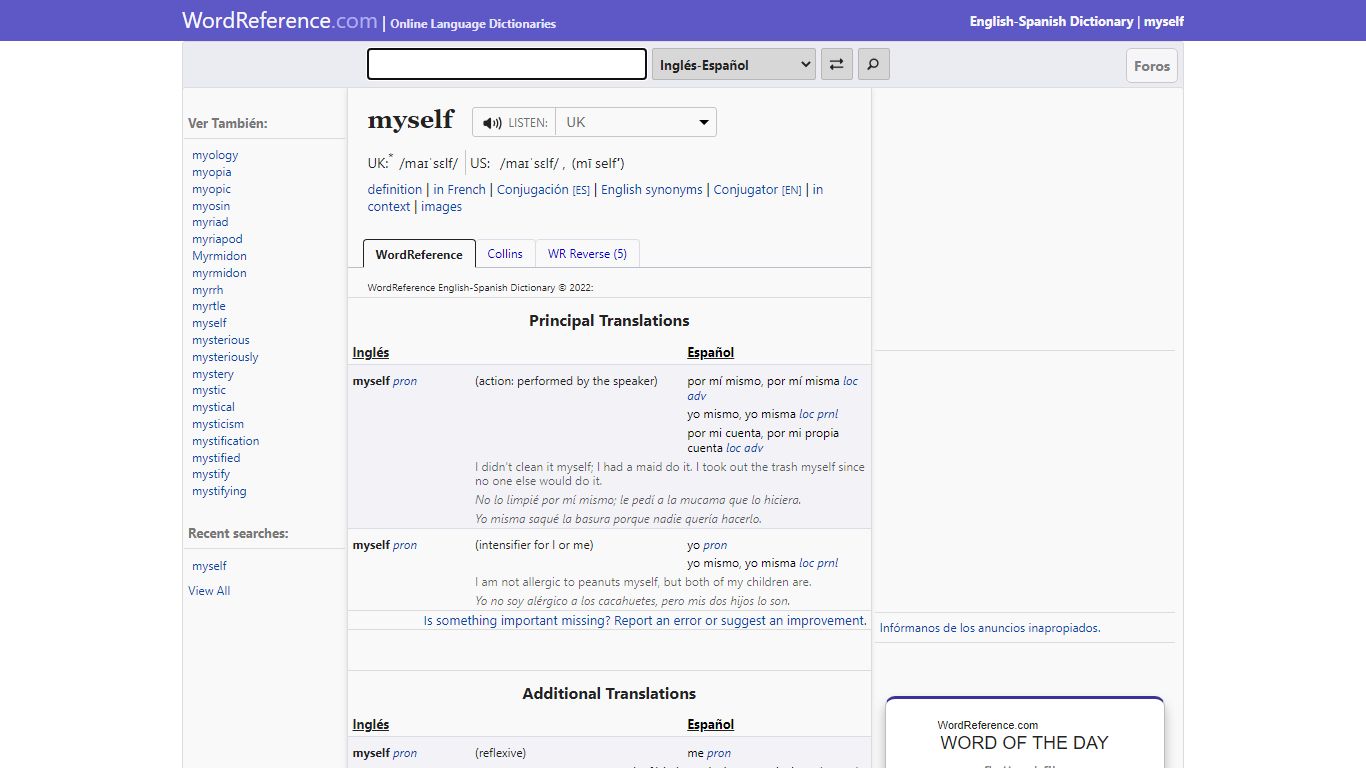Select the Principal Translations heading

click(x=609, y=321)
